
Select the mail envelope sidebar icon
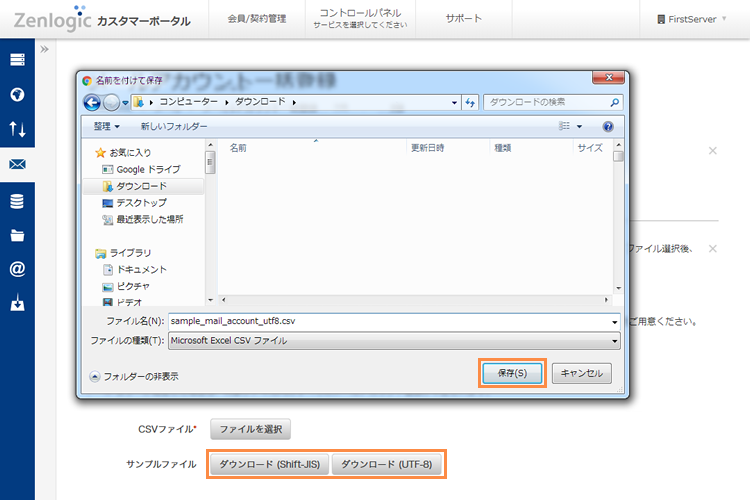[17, 164]
